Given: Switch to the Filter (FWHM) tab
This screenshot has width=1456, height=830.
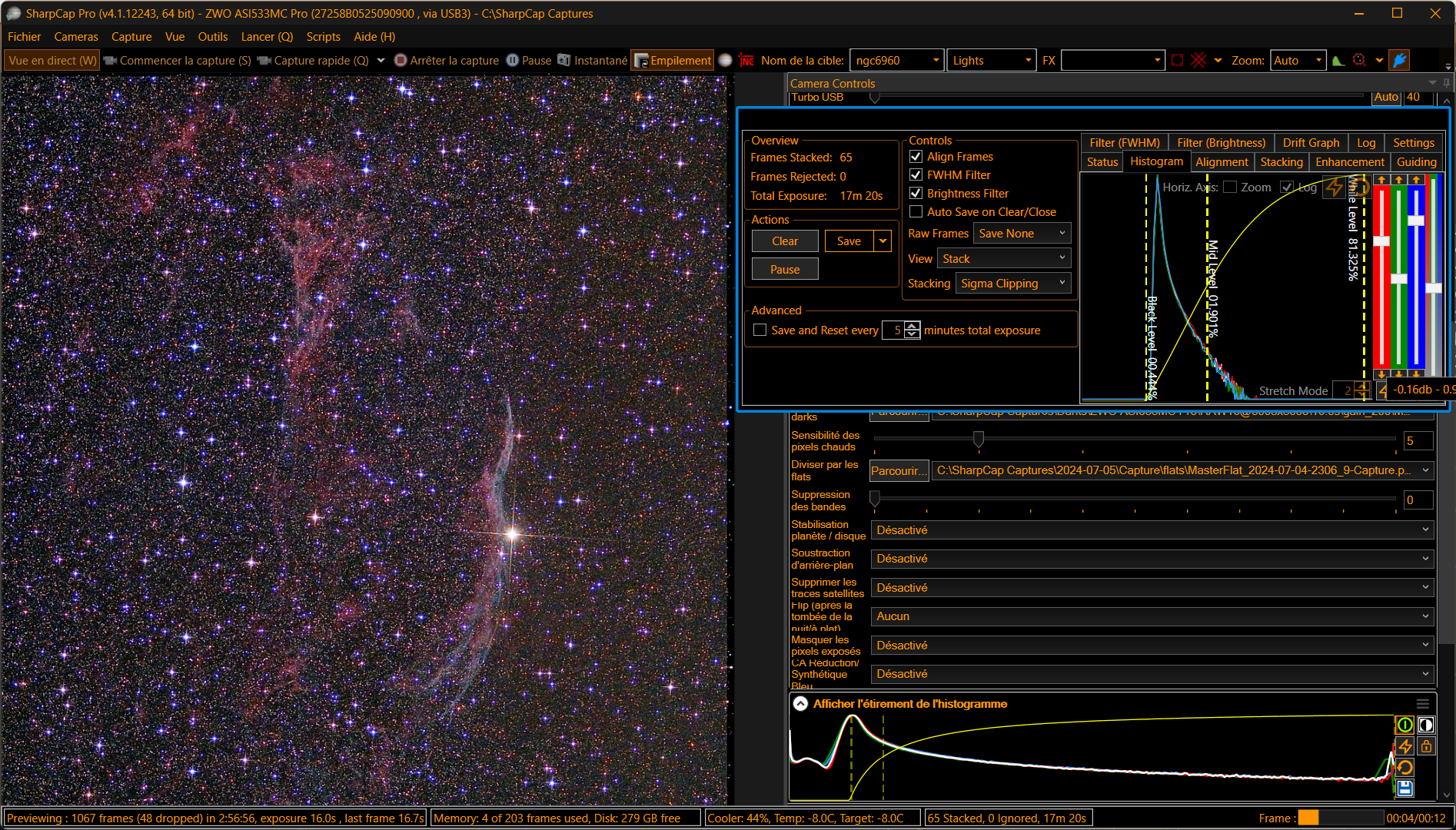Looking at the screenshot, I should pyautogui.click(x=1124, y=142).
